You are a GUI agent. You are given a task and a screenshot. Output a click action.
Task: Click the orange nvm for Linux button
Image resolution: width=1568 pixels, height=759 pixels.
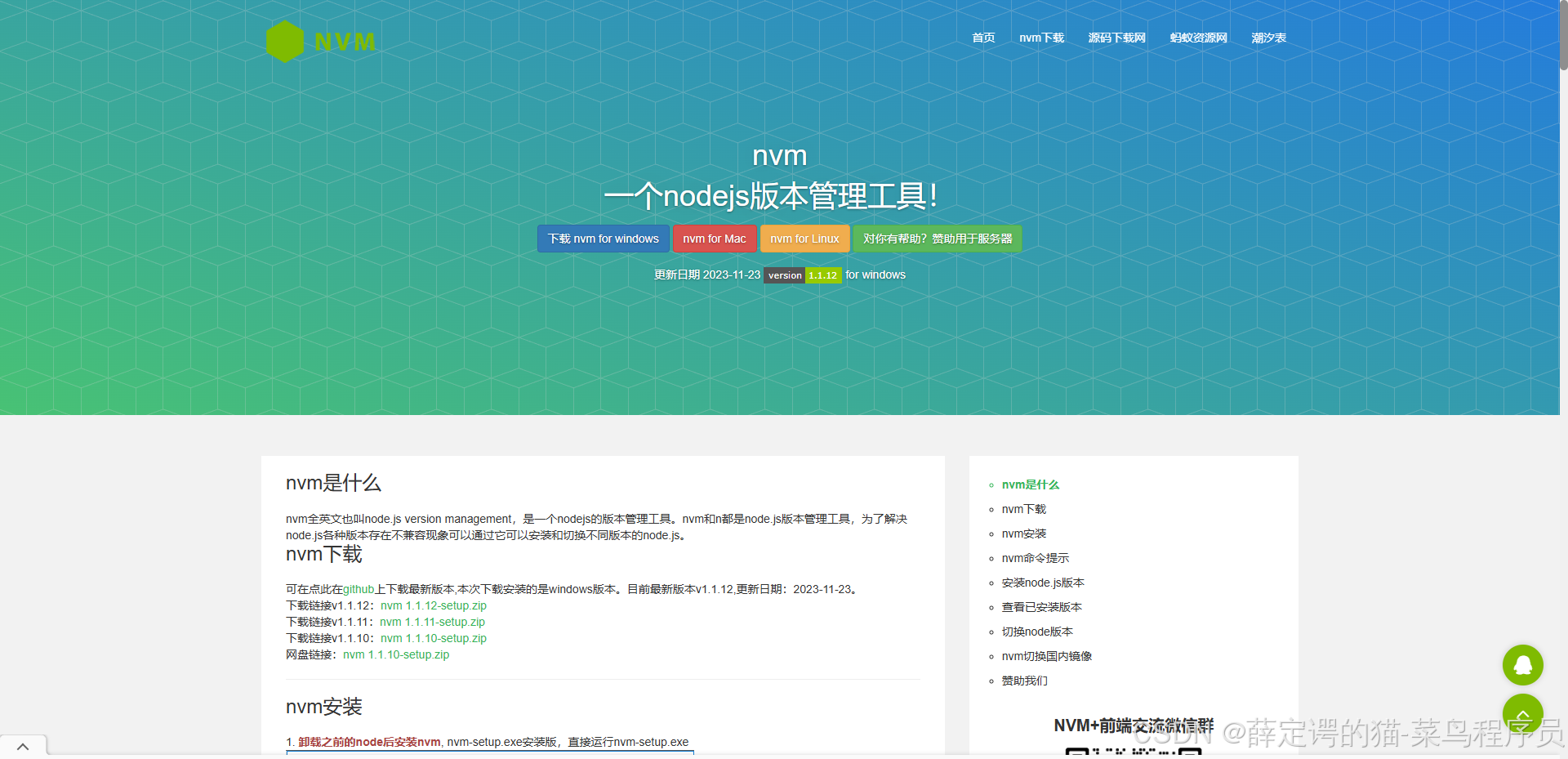(804, 239)
